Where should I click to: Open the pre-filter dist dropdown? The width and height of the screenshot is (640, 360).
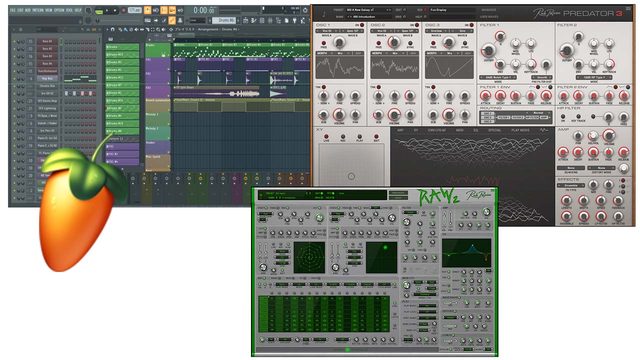[x=542, y=77]
